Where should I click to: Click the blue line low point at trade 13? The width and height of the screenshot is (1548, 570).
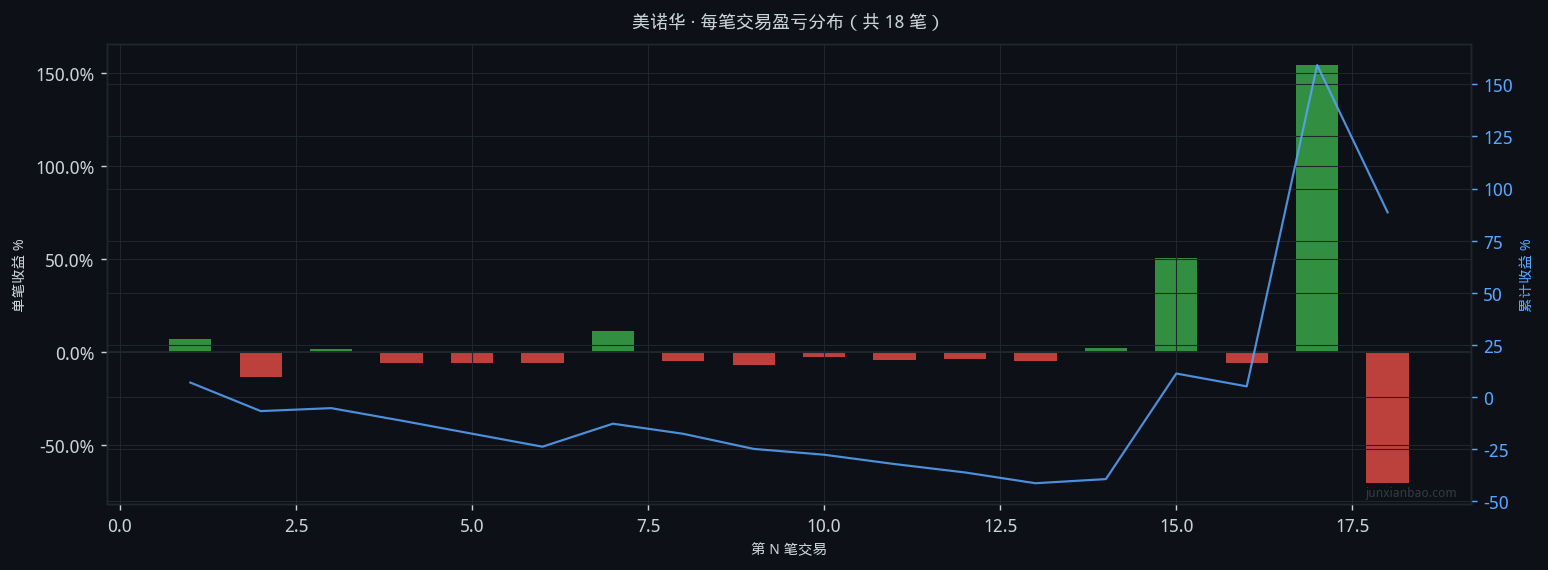tap(1035, 483)
